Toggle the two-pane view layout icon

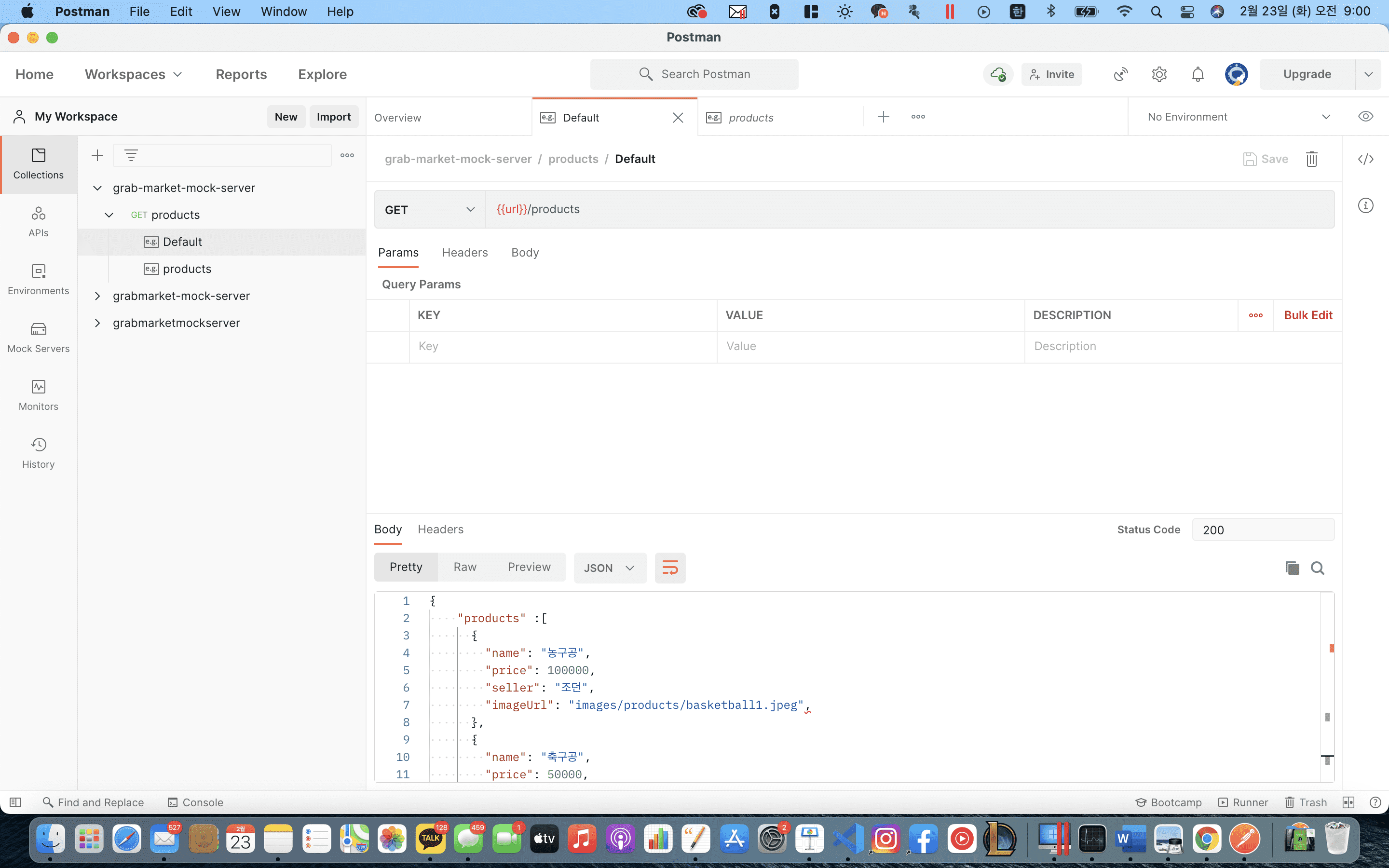1349,802
